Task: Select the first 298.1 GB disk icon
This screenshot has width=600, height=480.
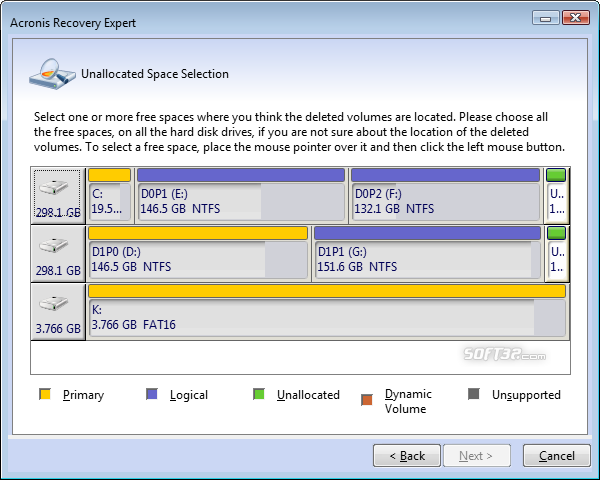Action: (58, 195)
